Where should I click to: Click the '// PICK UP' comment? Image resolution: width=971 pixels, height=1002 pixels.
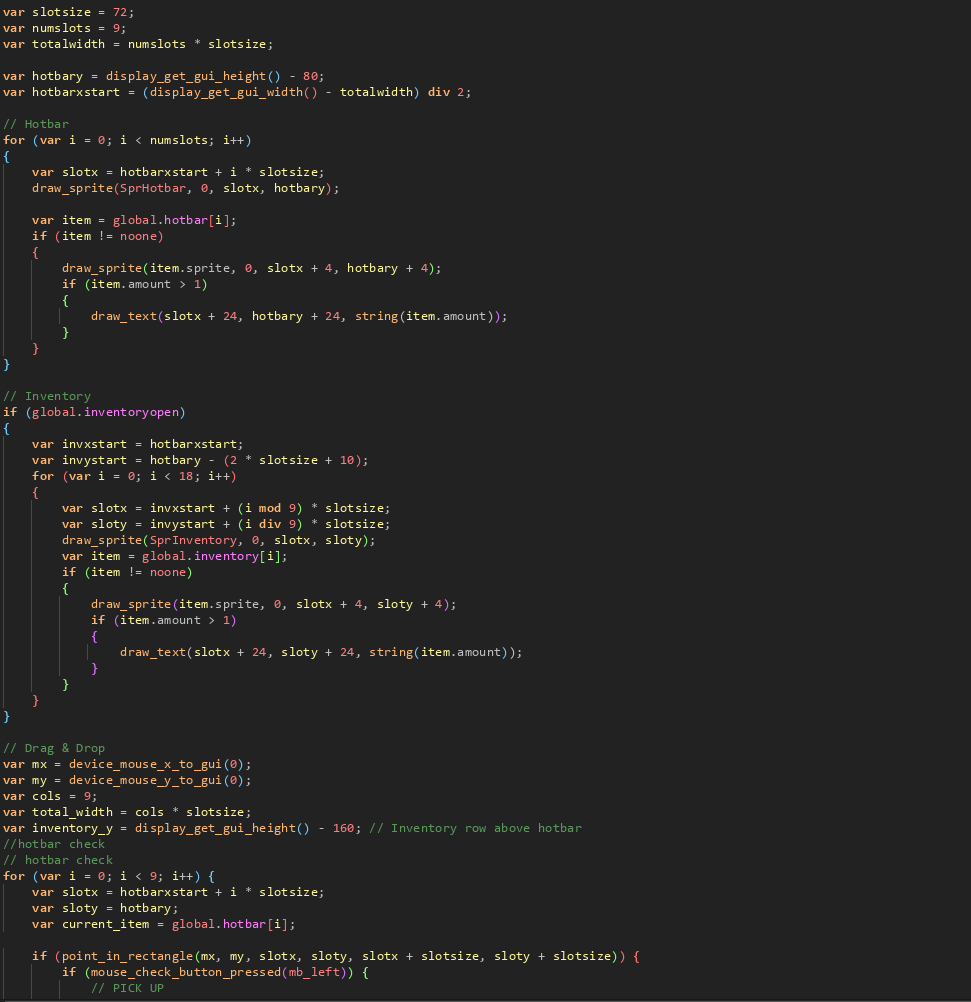pyautogui.click(x=127, y=988)
